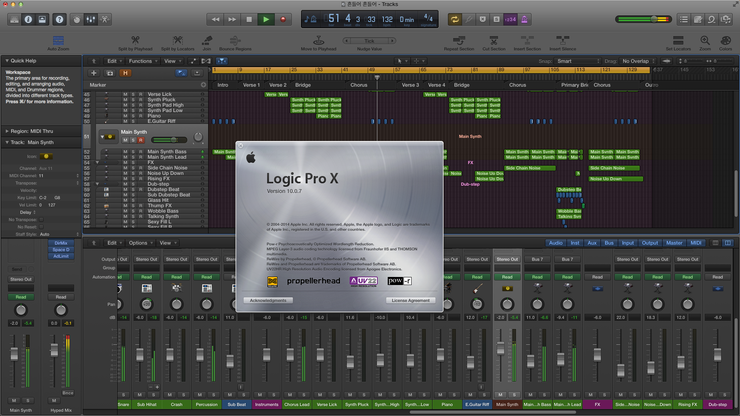Screen dimensions: 740x416
Task: Open the Tracks area View menu
Action: pyautogui.click(x=172, y=61)
